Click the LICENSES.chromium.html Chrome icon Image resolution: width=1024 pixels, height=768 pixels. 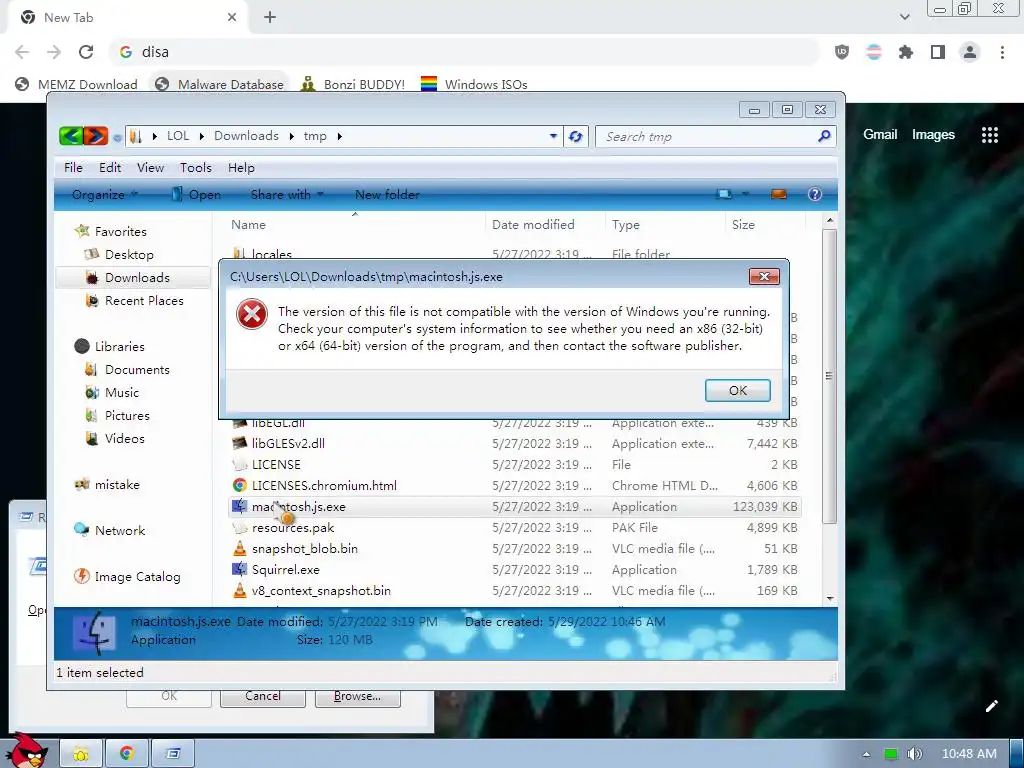tap(240, 485)
